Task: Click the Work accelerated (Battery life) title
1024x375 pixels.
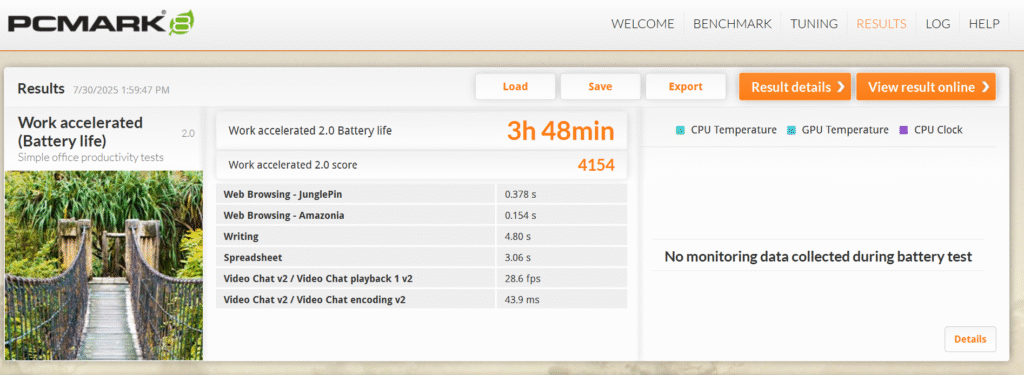Action: pos(80,131)
